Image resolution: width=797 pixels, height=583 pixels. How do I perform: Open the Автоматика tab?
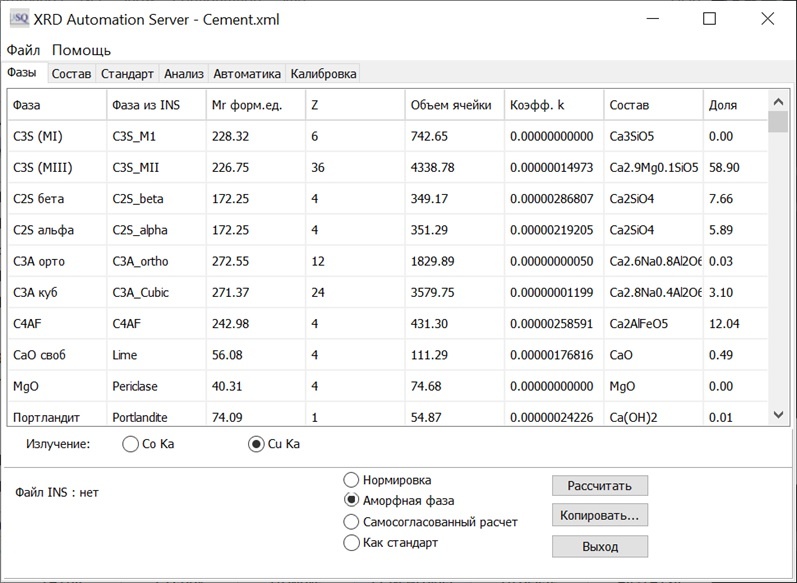247,74
